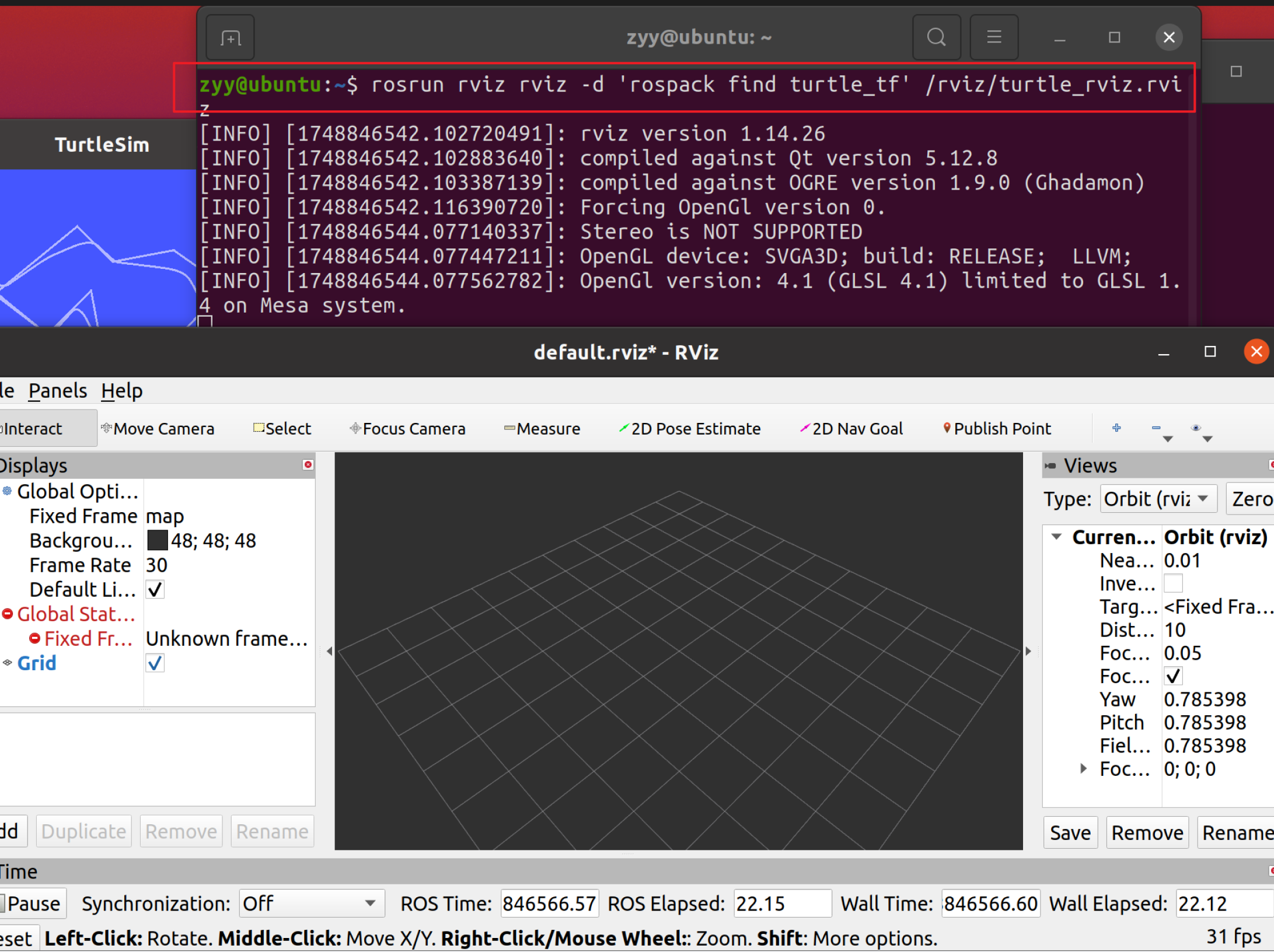Viewport: 1274px width, 952px height.
Task: Open the Help menu
Action: [x=121, y=391]
